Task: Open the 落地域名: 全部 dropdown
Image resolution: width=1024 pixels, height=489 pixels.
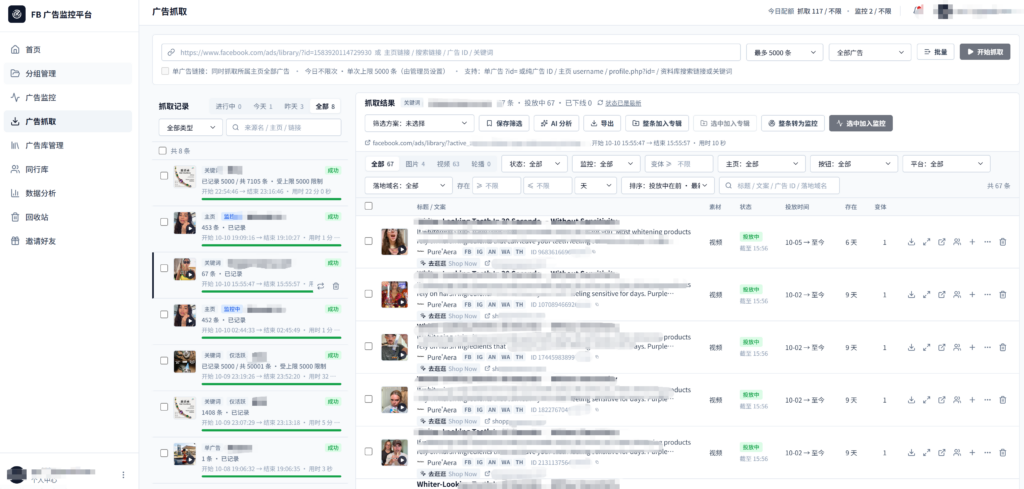Action: click(x=408, y=185)
